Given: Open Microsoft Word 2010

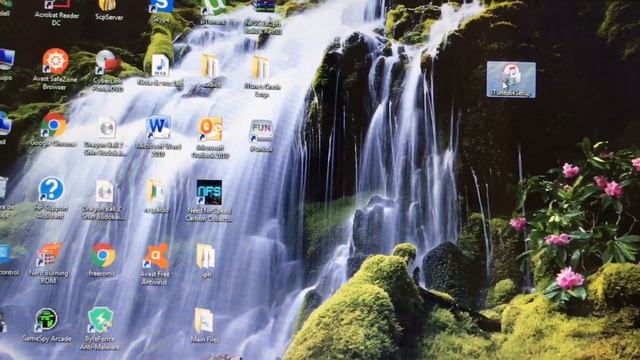Looking at the screenshot, I should pos(158,136).
